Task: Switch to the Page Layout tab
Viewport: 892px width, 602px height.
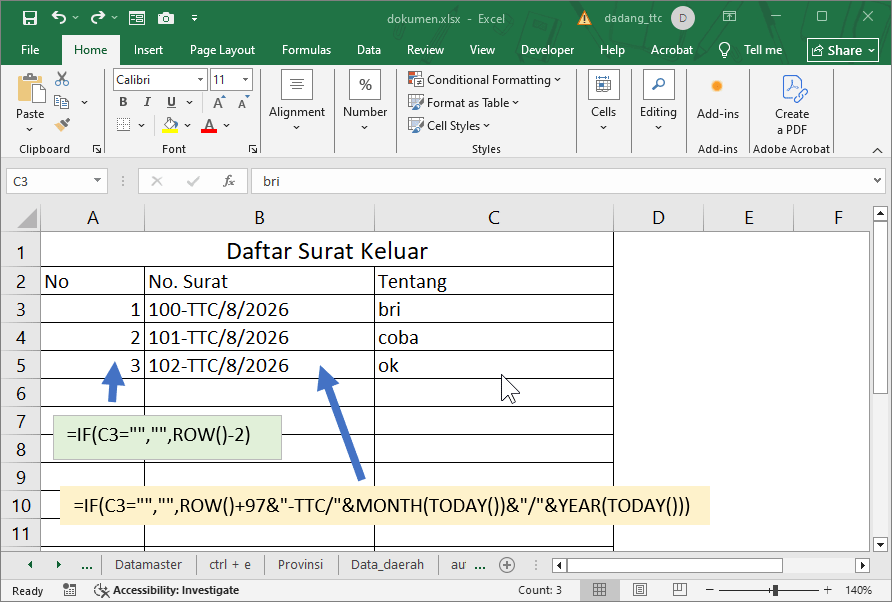Action: click(222, 50)
